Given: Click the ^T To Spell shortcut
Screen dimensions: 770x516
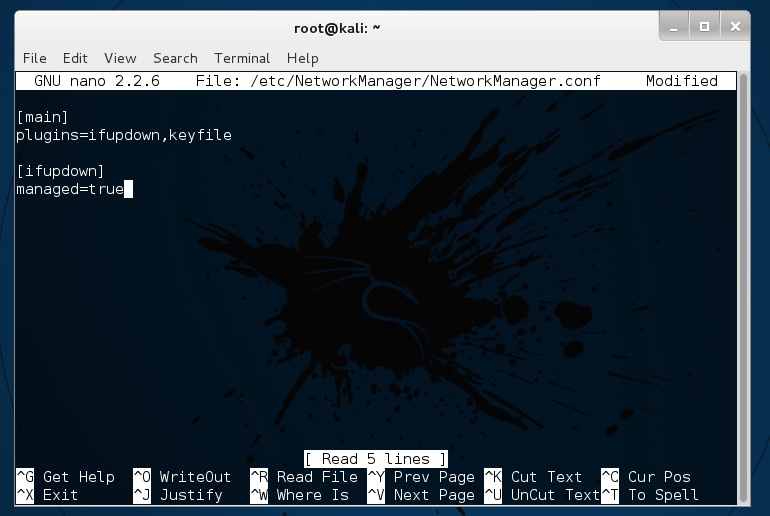Looking at the screenshot, I should [650, 495].
